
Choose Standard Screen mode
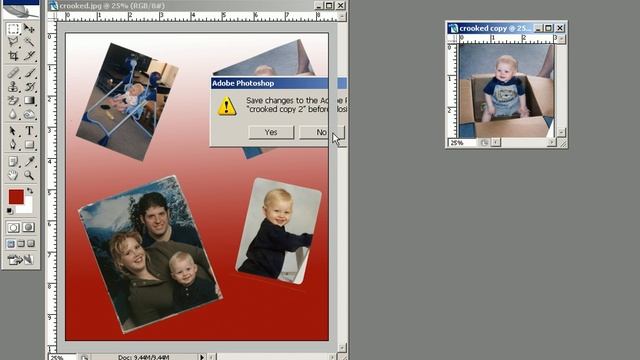click(x=11, y=244)
